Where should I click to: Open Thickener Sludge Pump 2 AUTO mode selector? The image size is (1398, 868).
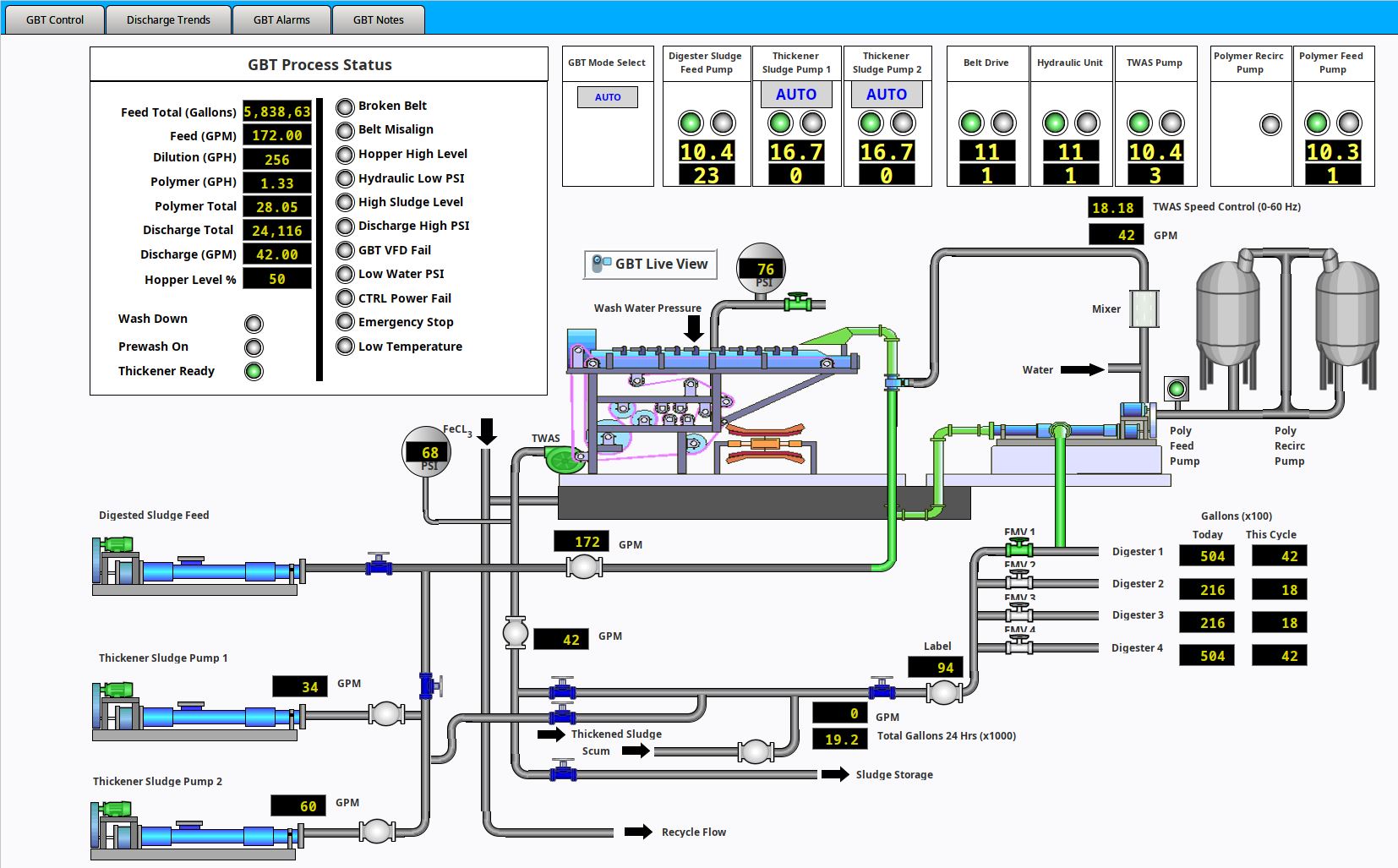(887, 95)
